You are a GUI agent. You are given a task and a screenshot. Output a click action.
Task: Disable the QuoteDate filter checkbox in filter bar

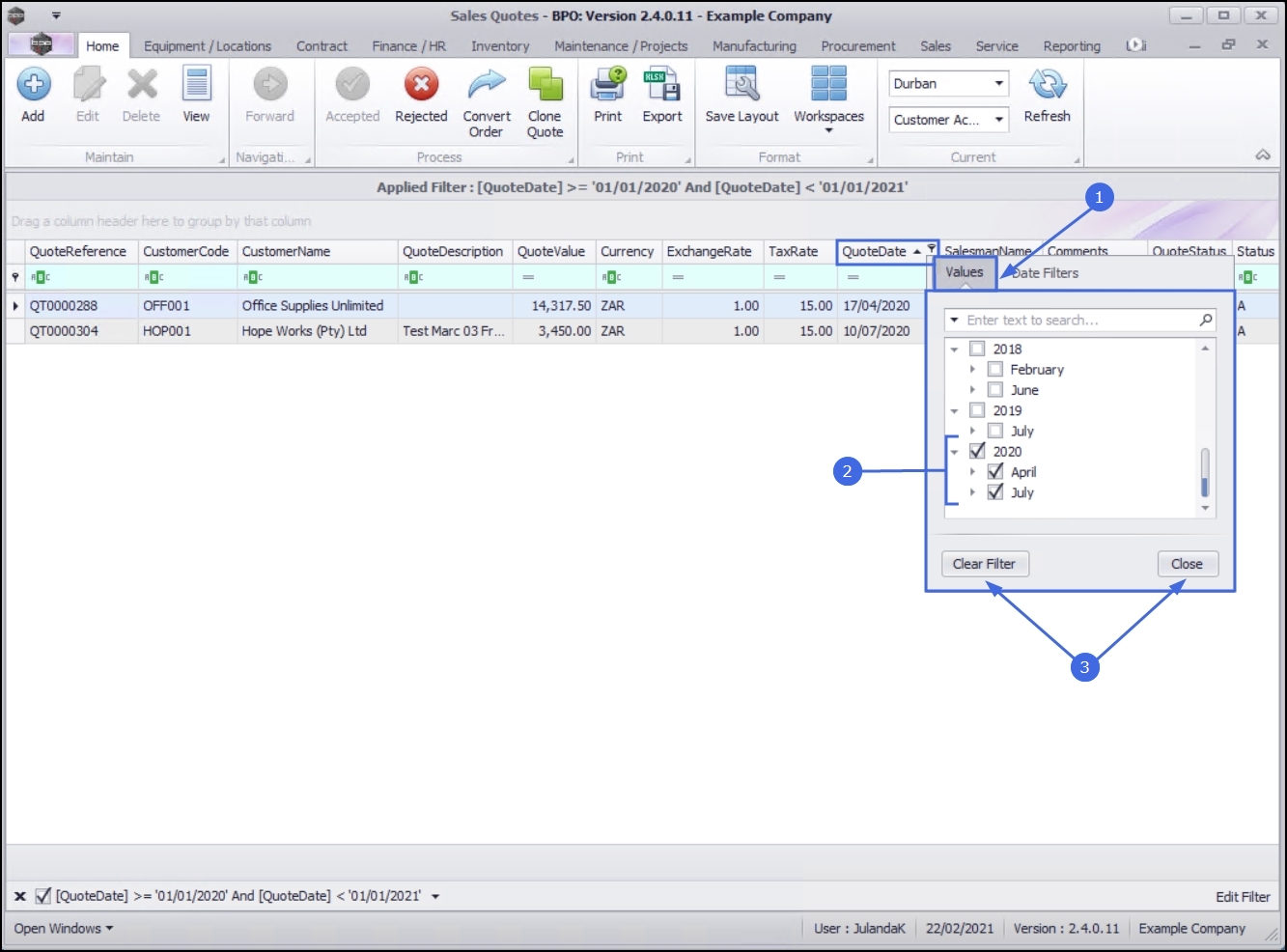coord(42,896)
